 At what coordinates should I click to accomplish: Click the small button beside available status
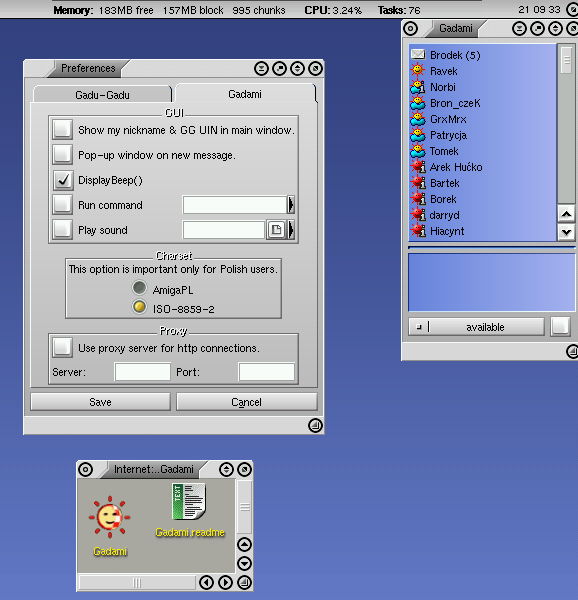[x=560, y=327]
